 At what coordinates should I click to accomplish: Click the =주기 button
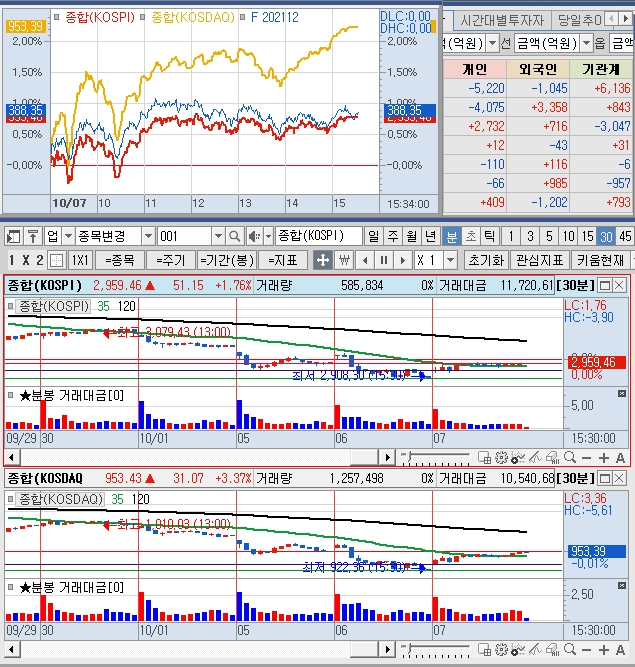coord(170,260)
